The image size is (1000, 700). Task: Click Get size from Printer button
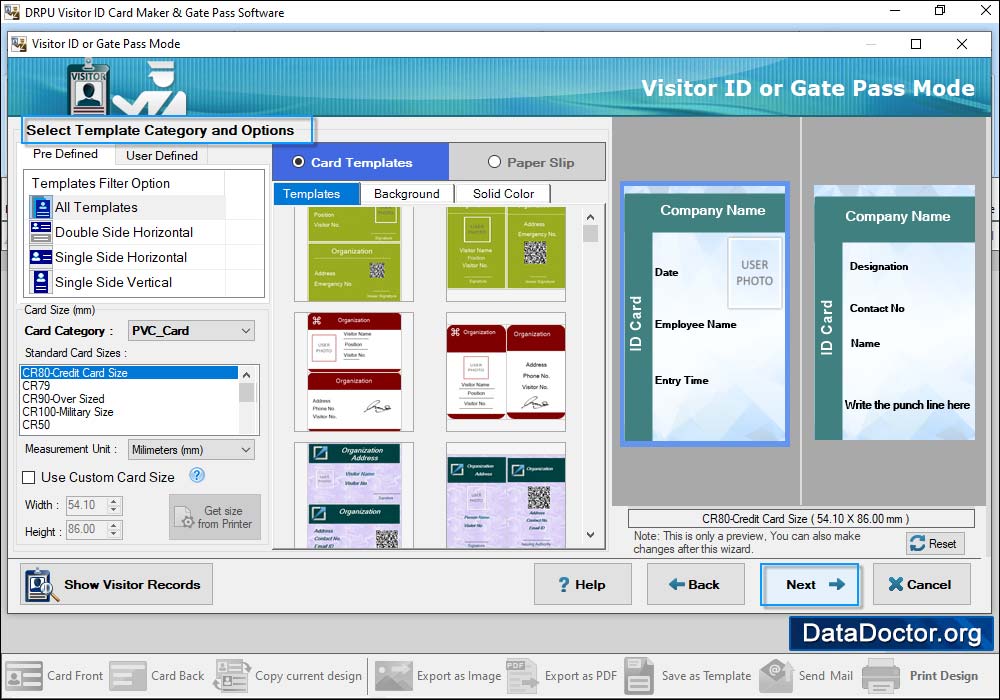(x=215, y=517)
